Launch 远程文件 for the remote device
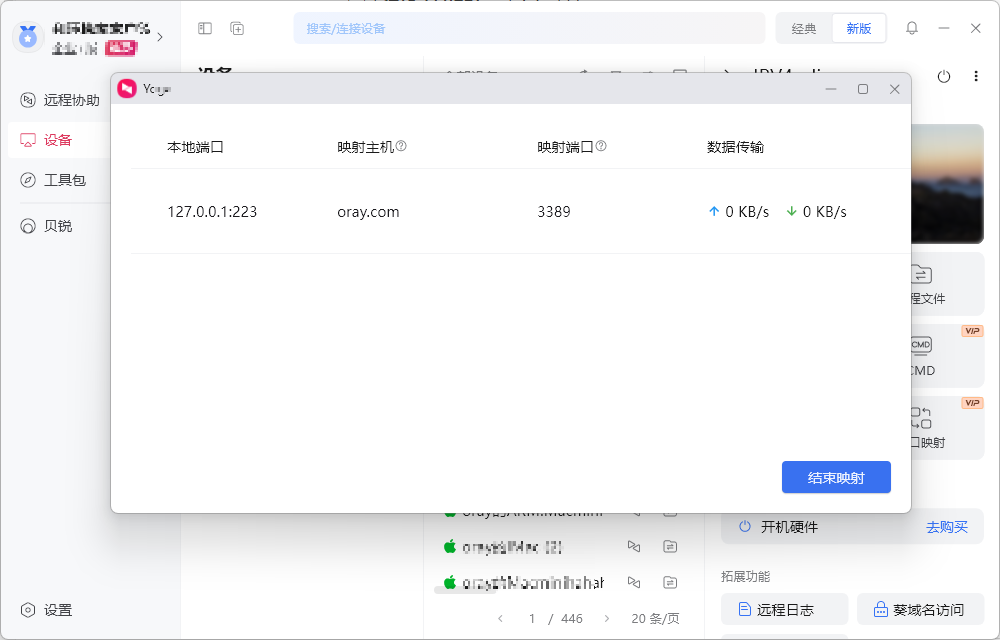Image resolution: width=1000 pixels, height=640 pixels. (946, 284)
